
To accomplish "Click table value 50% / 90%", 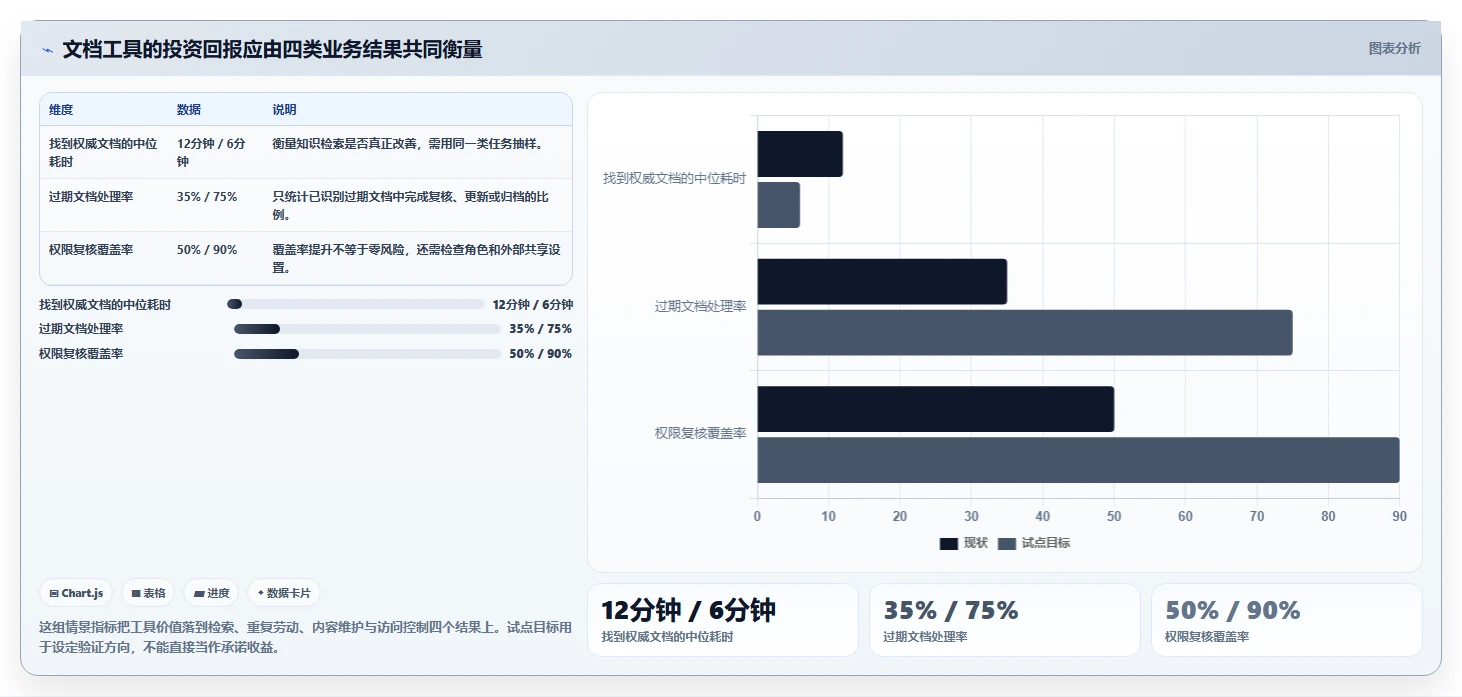I will [x=207, y=250].
